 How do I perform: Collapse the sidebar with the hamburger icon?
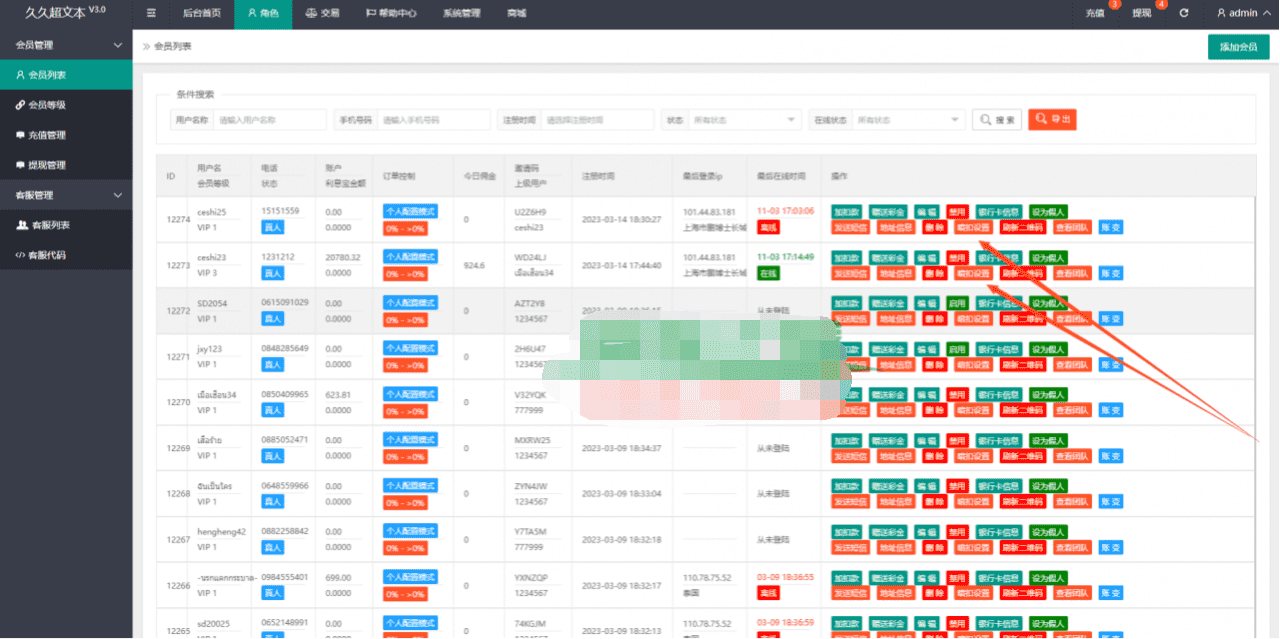[x=151, y=13]
